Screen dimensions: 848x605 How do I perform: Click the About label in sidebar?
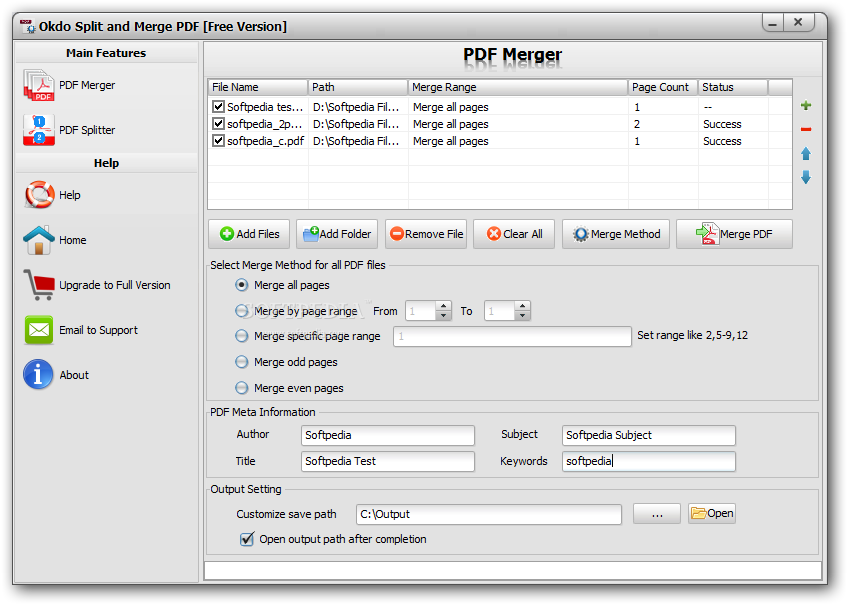click(74, 375)
